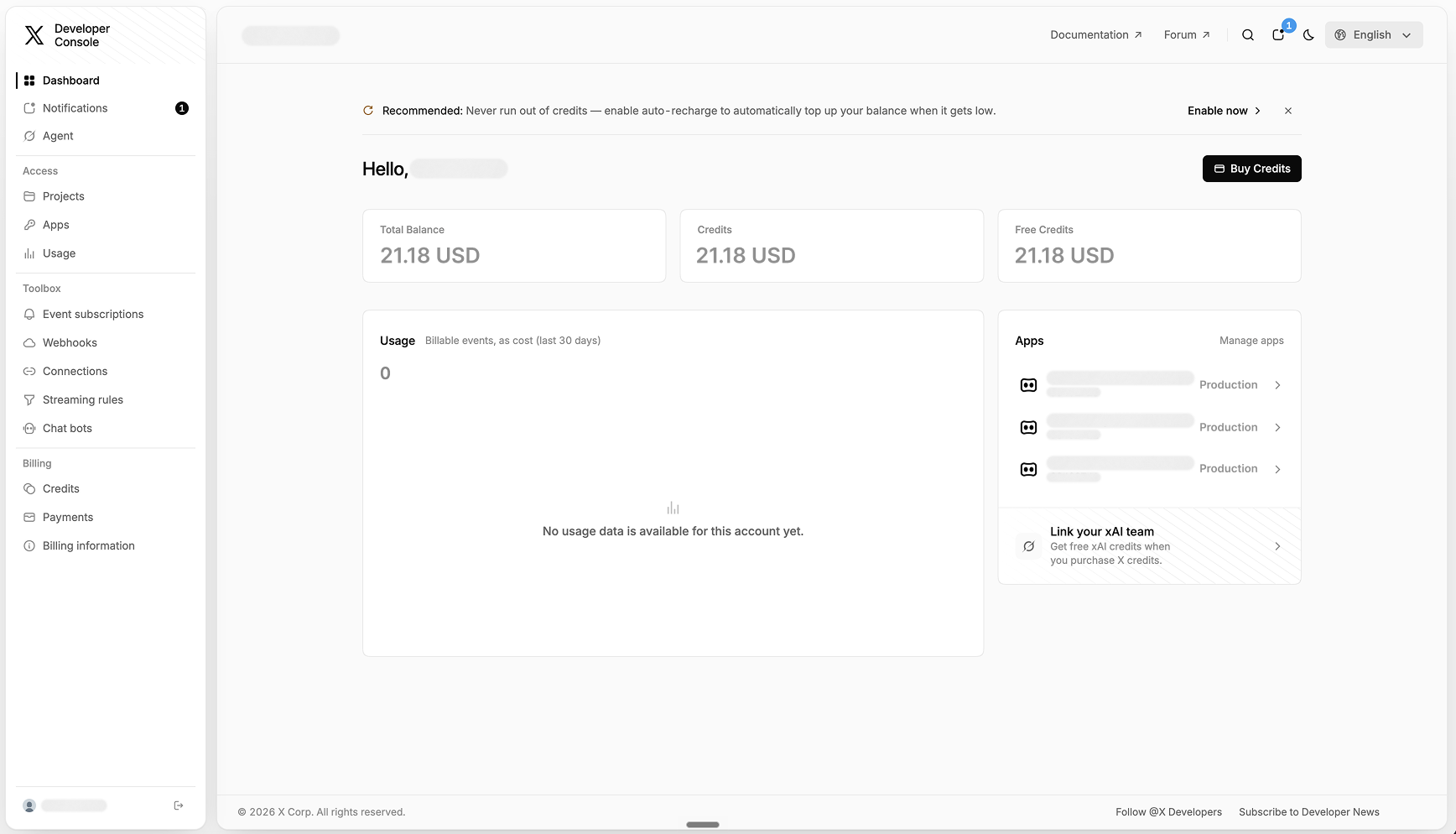Go to Dashboard in sidebar
The height and width of the screenshot is (834, 1456).
pyautogui.click(x=106, y=81)
